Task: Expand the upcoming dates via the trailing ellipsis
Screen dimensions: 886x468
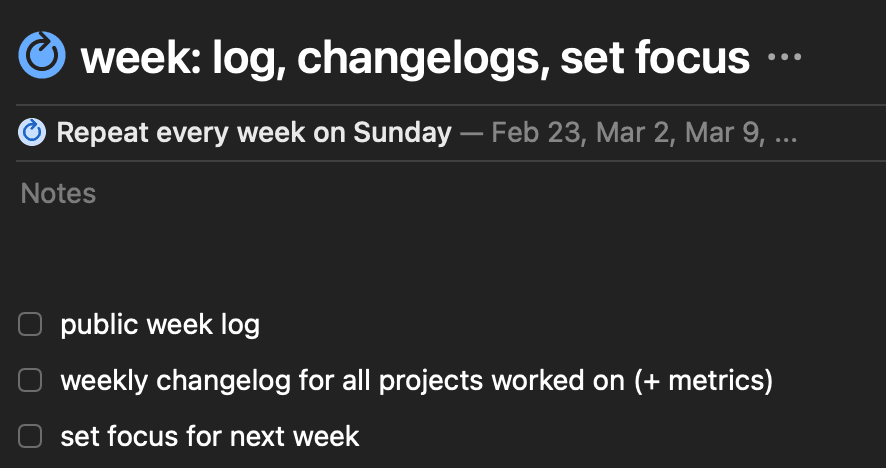Action: coord(786,134)
